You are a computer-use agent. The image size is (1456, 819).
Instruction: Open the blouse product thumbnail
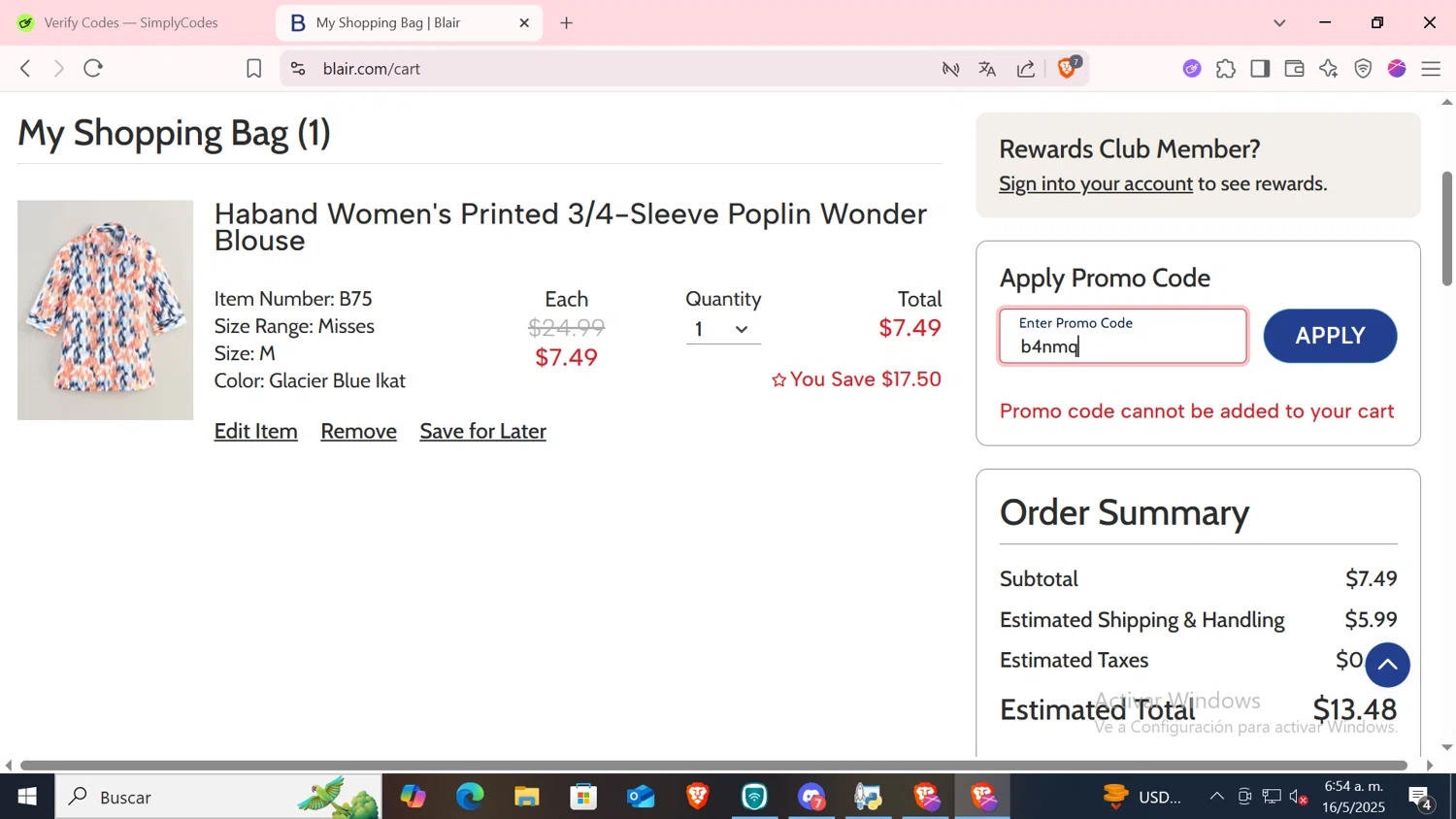coord(105,310)
